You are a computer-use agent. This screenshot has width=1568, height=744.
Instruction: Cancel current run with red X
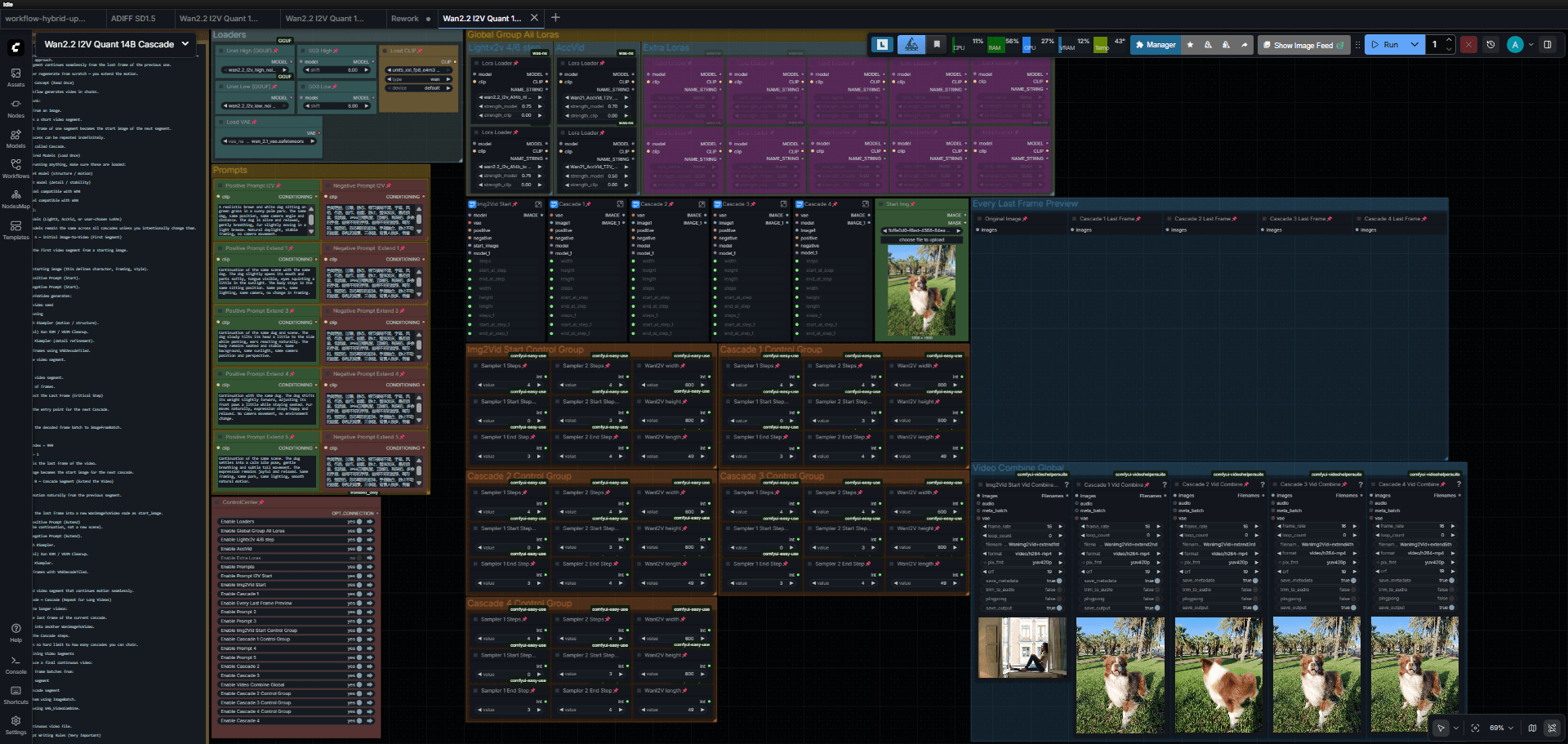(1468, 45)
